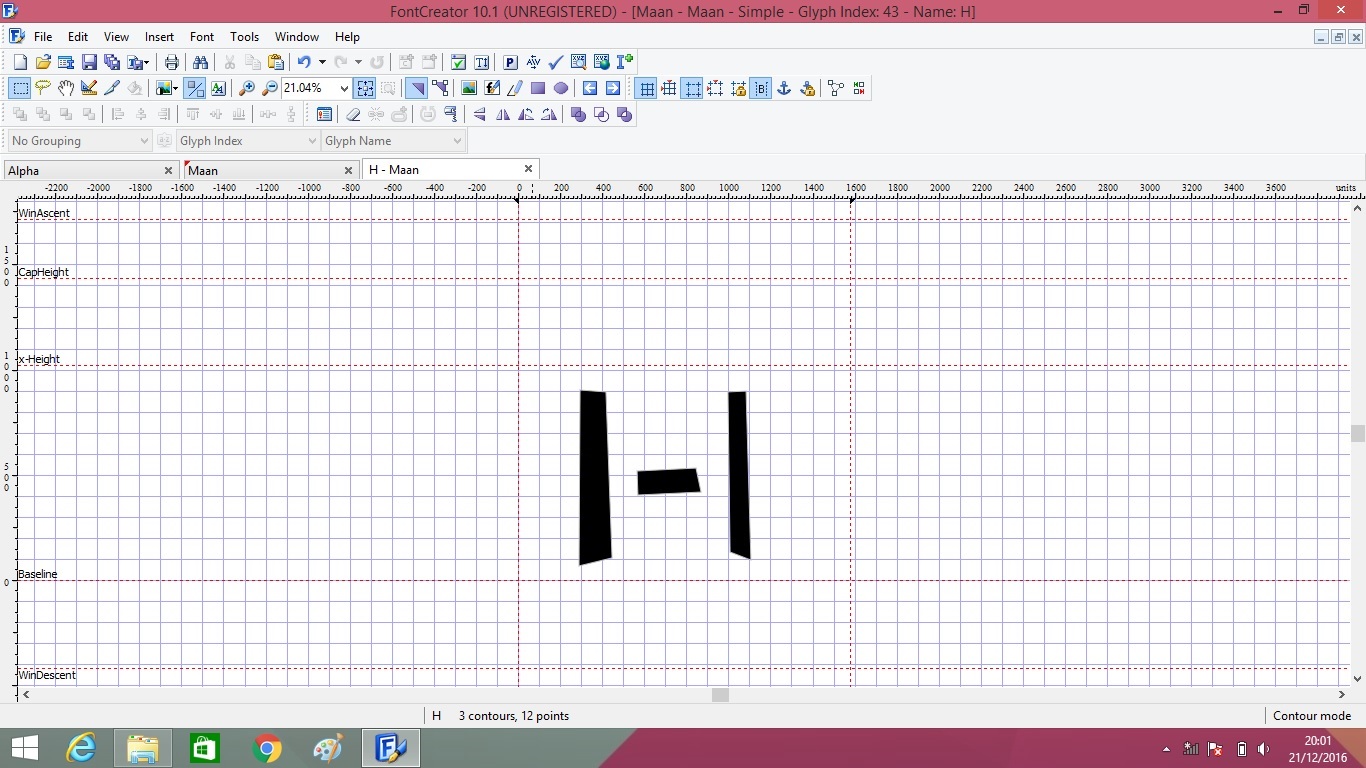Add an ellipse contour shape

(561, 88)
